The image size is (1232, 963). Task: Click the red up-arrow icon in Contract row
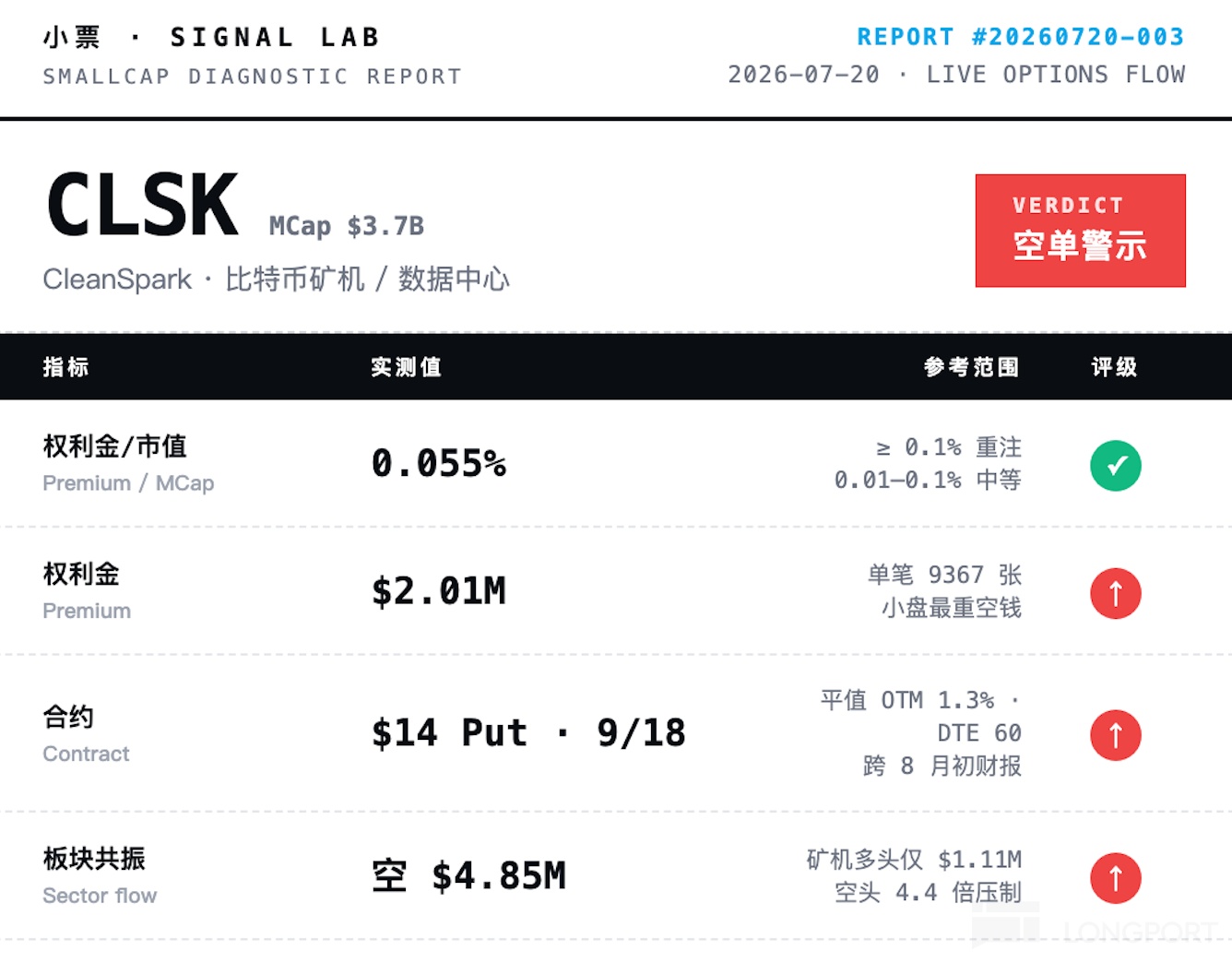coord(1116,735)
